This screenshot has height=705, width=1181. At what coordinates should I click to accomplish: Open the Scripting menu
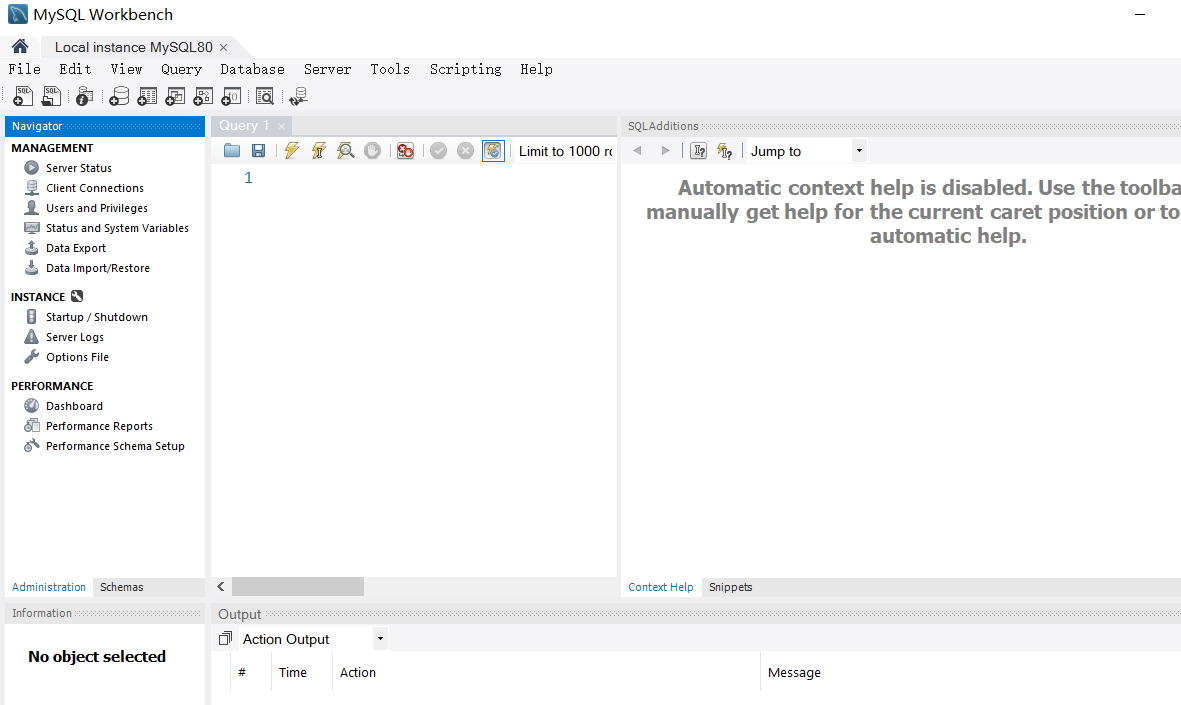(465, 69)
